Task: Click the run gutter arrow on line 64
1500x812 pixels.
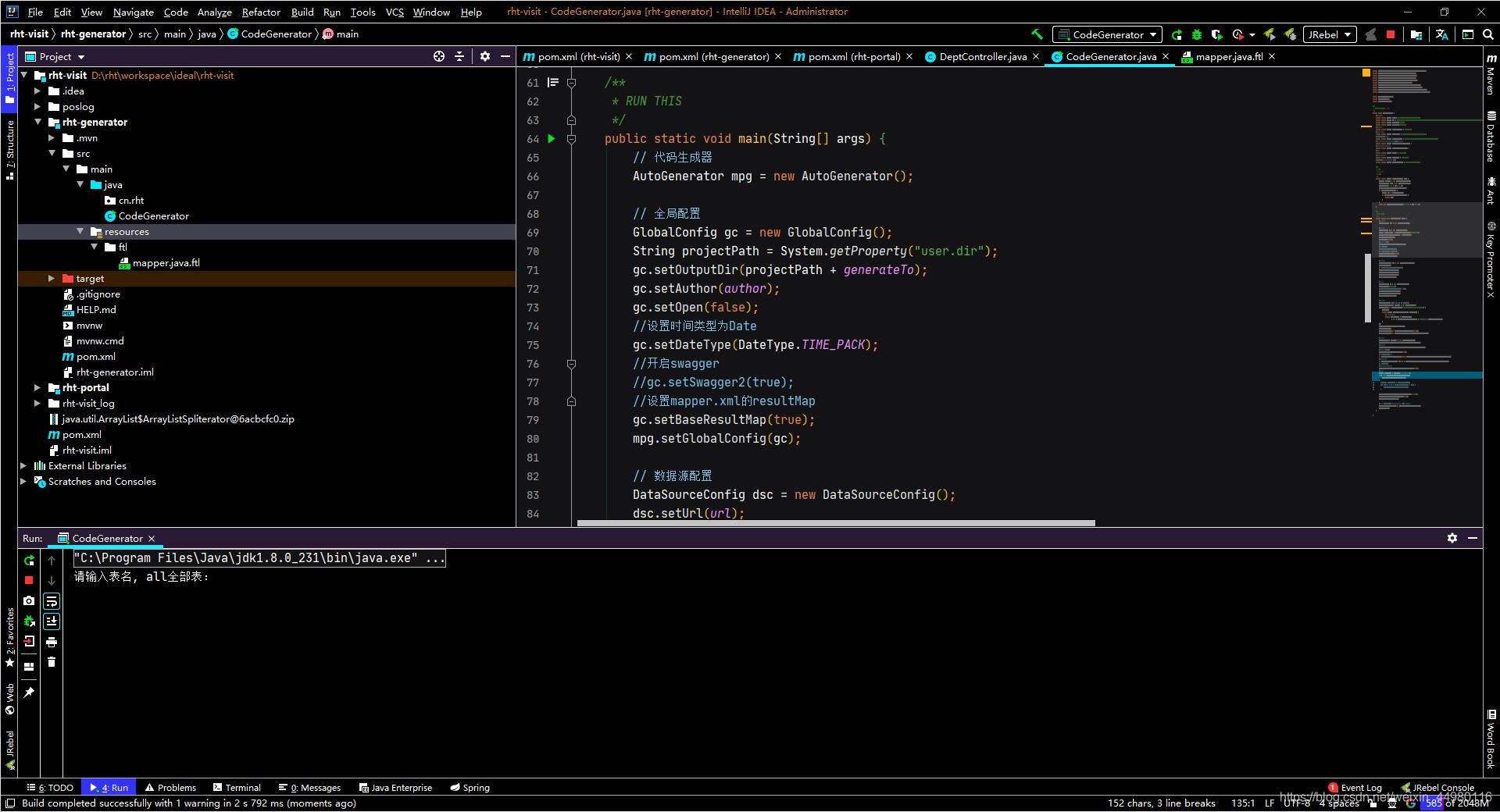Action: [x=551, y=138]
